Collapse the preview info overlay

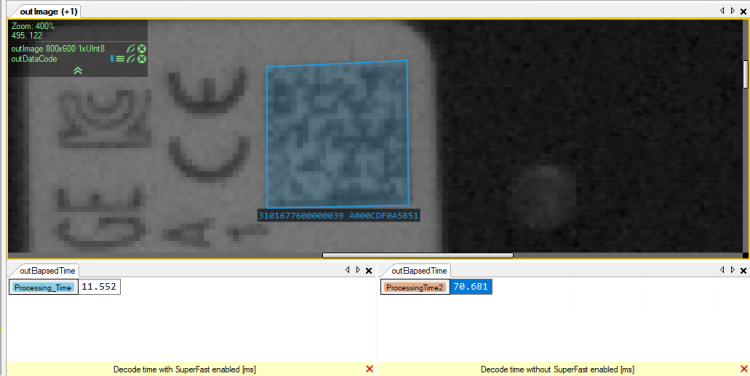pos(78,71)
